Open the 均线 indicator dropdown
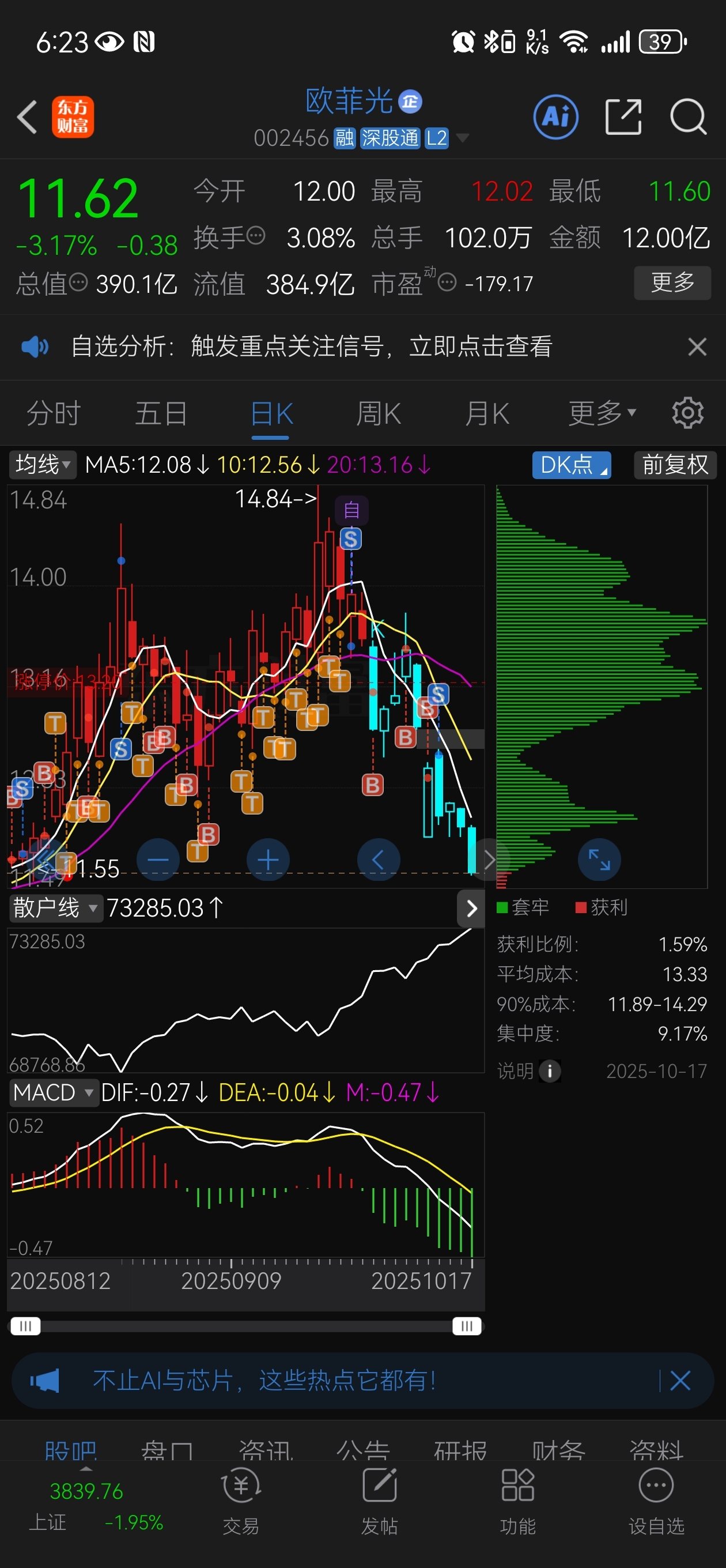 pos(43,465)
